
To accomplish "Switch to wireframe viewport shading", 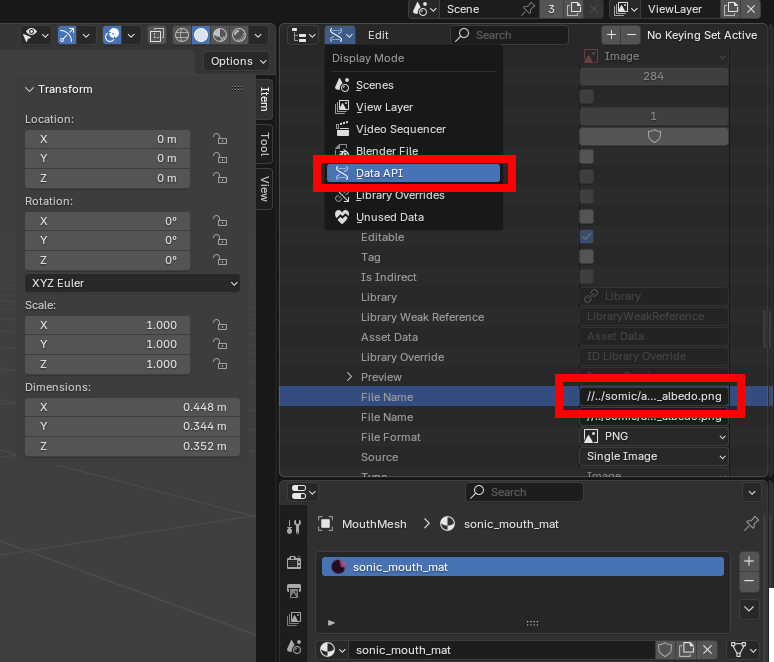I will pyautogui.click(x=182, y=35).
